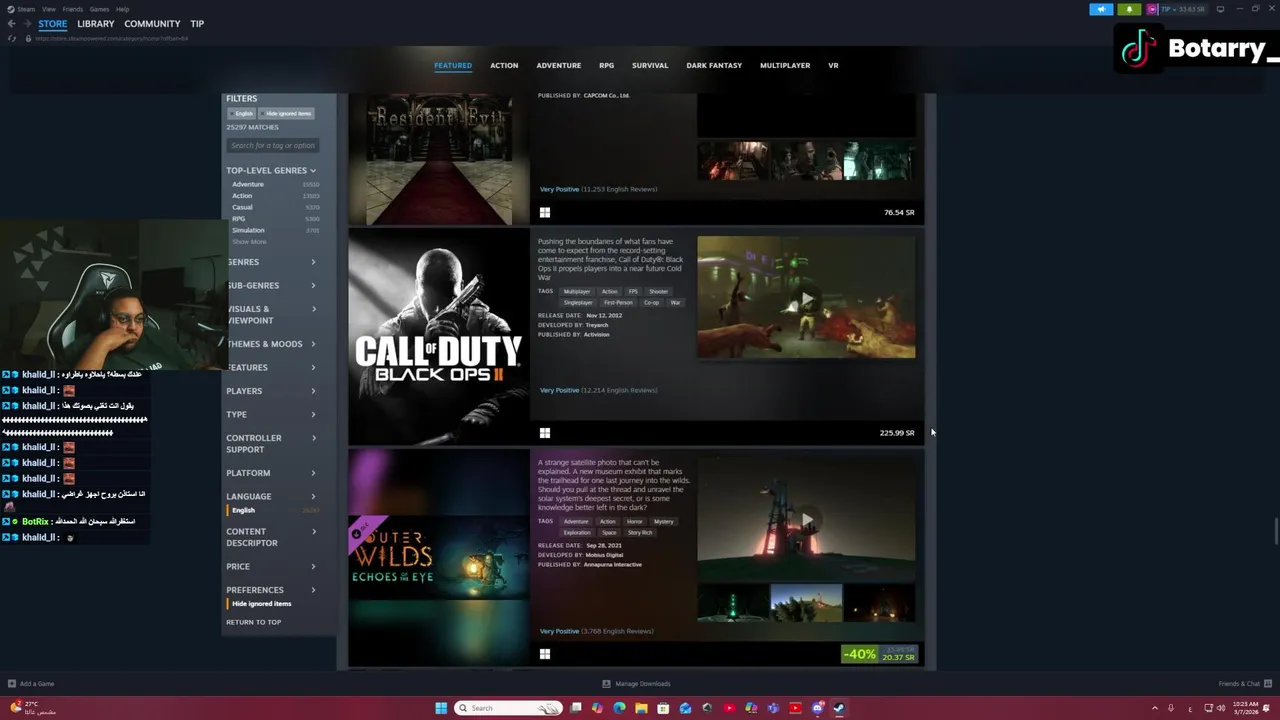1280x720 pixels.
Task: Expand the Genres filter section
Action: [x=271, y=262]
